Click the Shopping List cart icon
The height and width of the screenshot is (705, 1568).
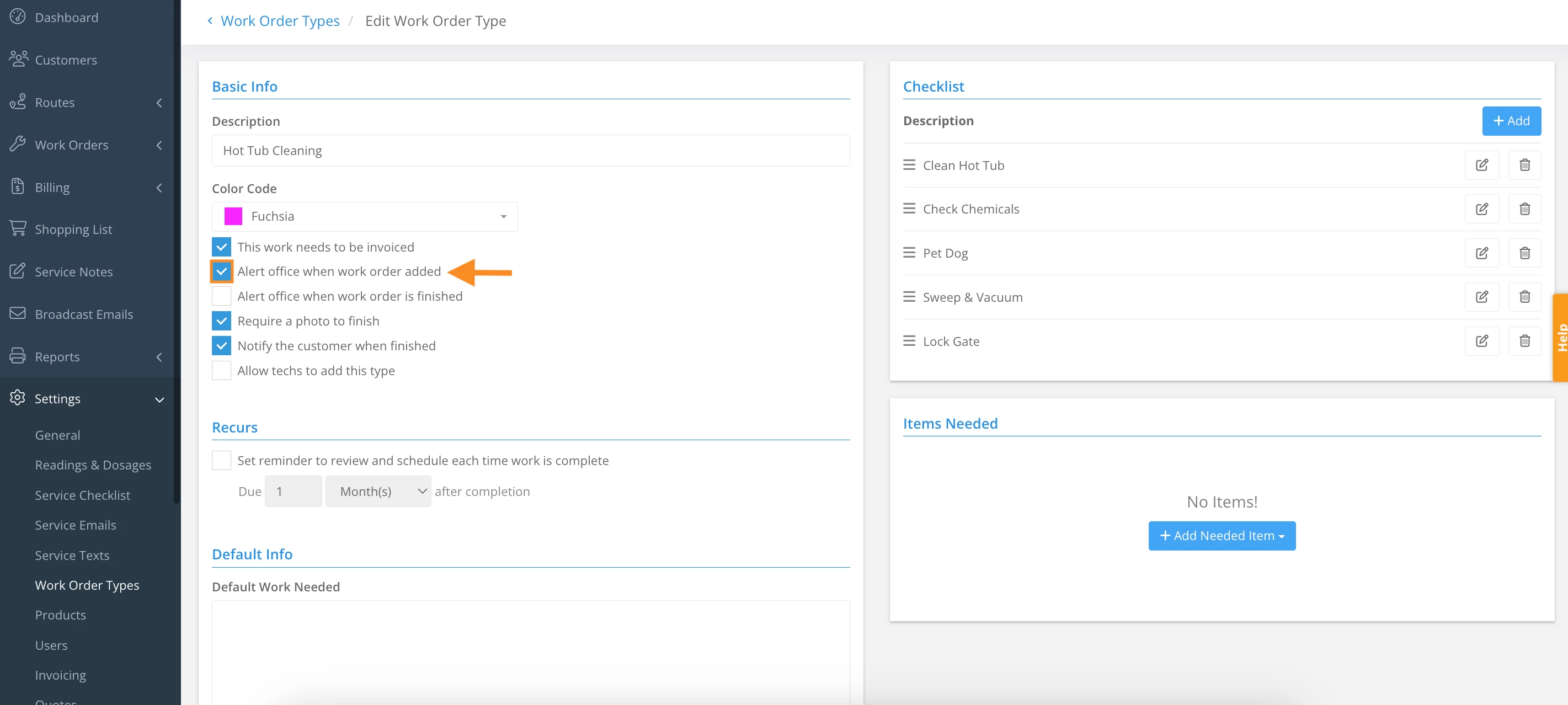click(x=18, y=229)
